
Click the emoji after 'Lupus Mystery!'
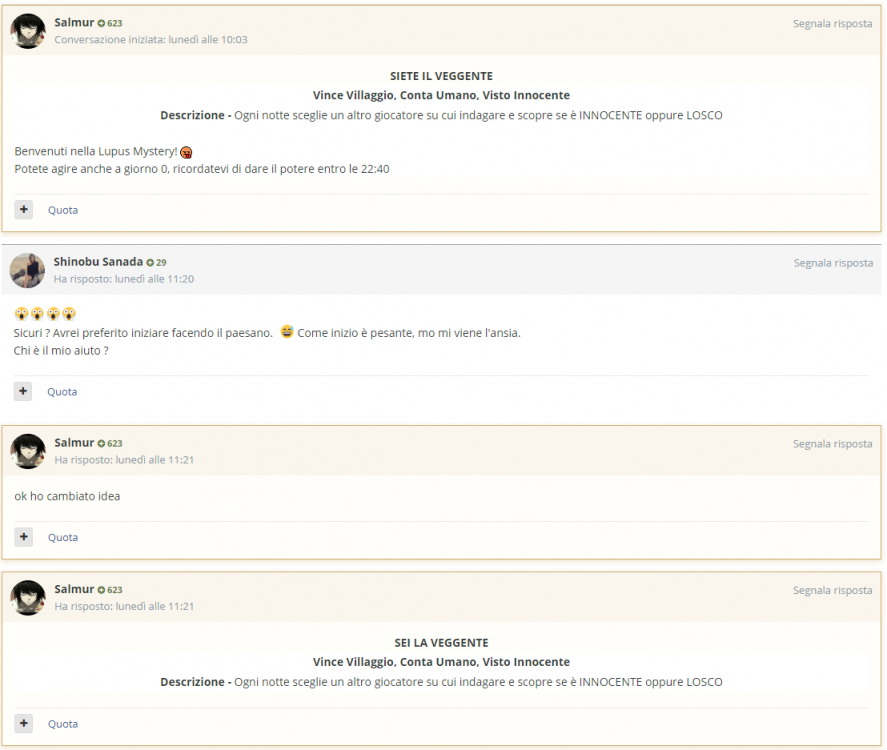[187, 152]
